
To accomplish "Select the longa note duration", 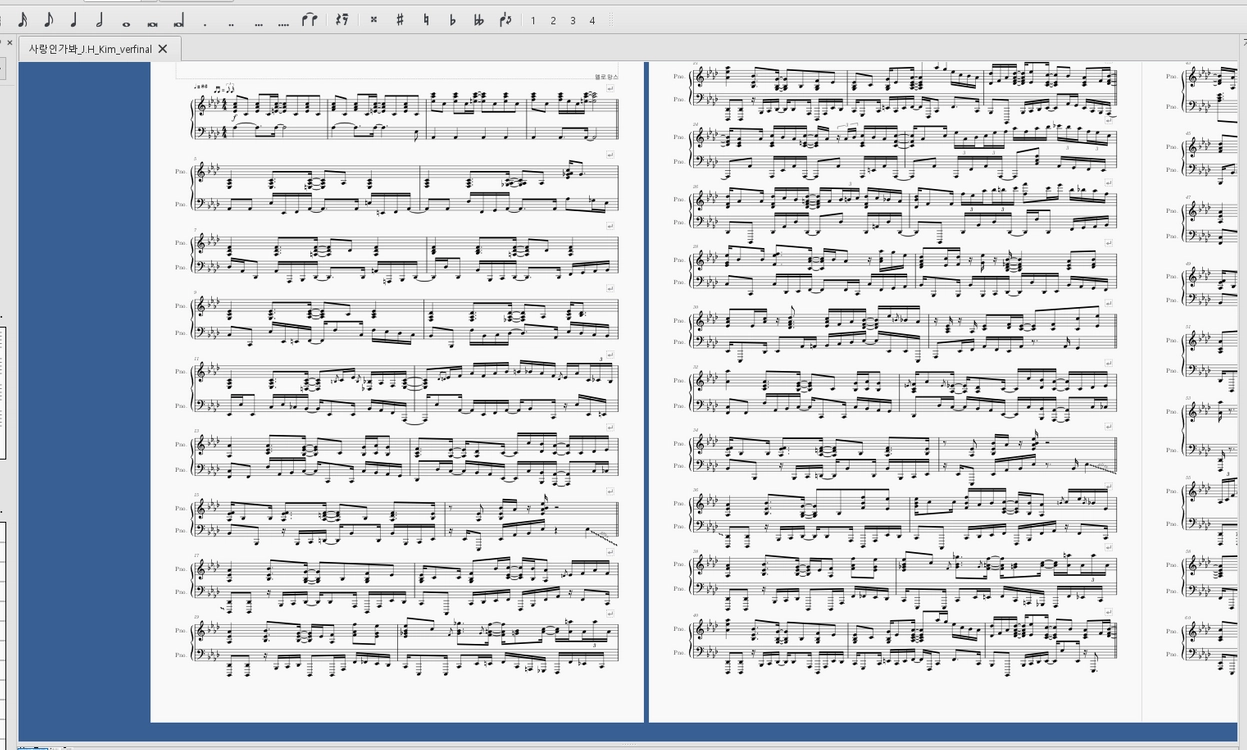I will pos(179,20).
